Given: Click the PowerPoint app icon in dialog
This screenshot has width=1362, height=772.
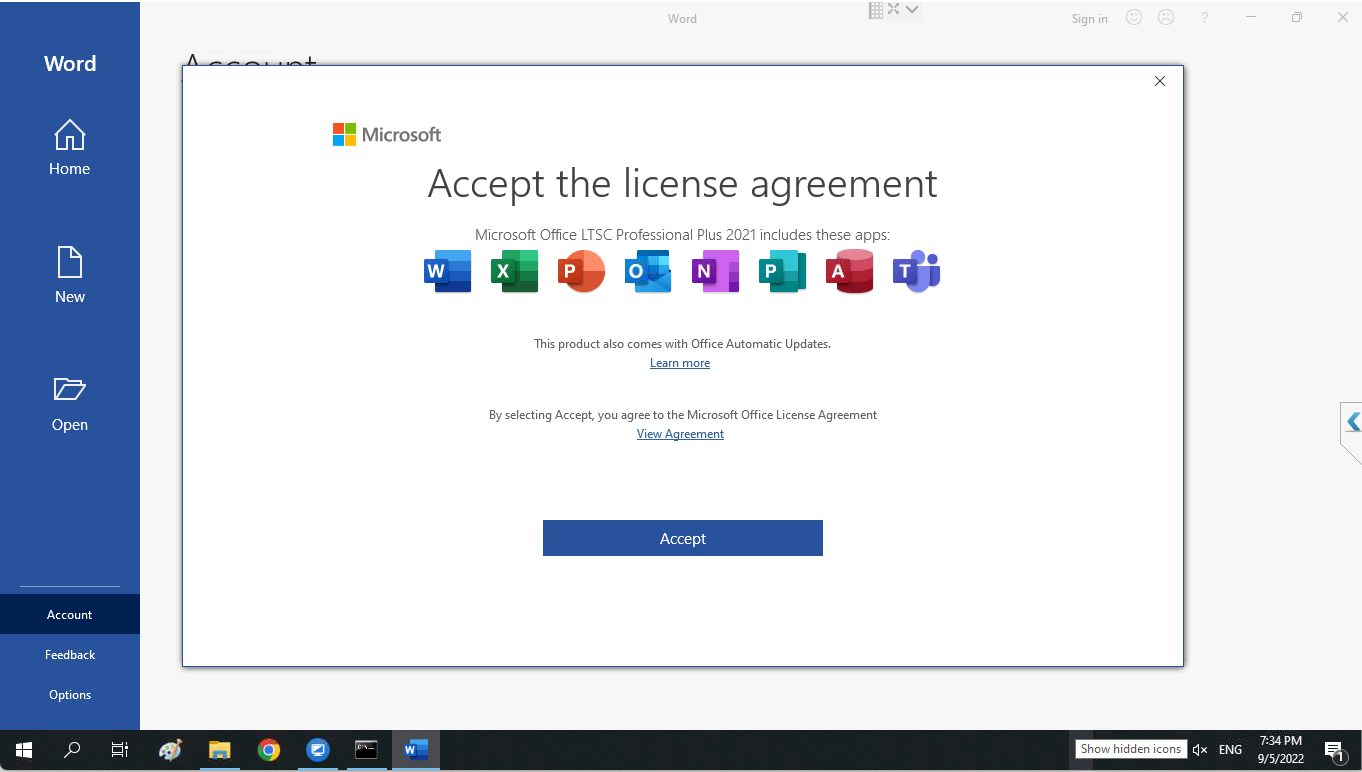Looking at the screenshot, I should coord(581,271).
